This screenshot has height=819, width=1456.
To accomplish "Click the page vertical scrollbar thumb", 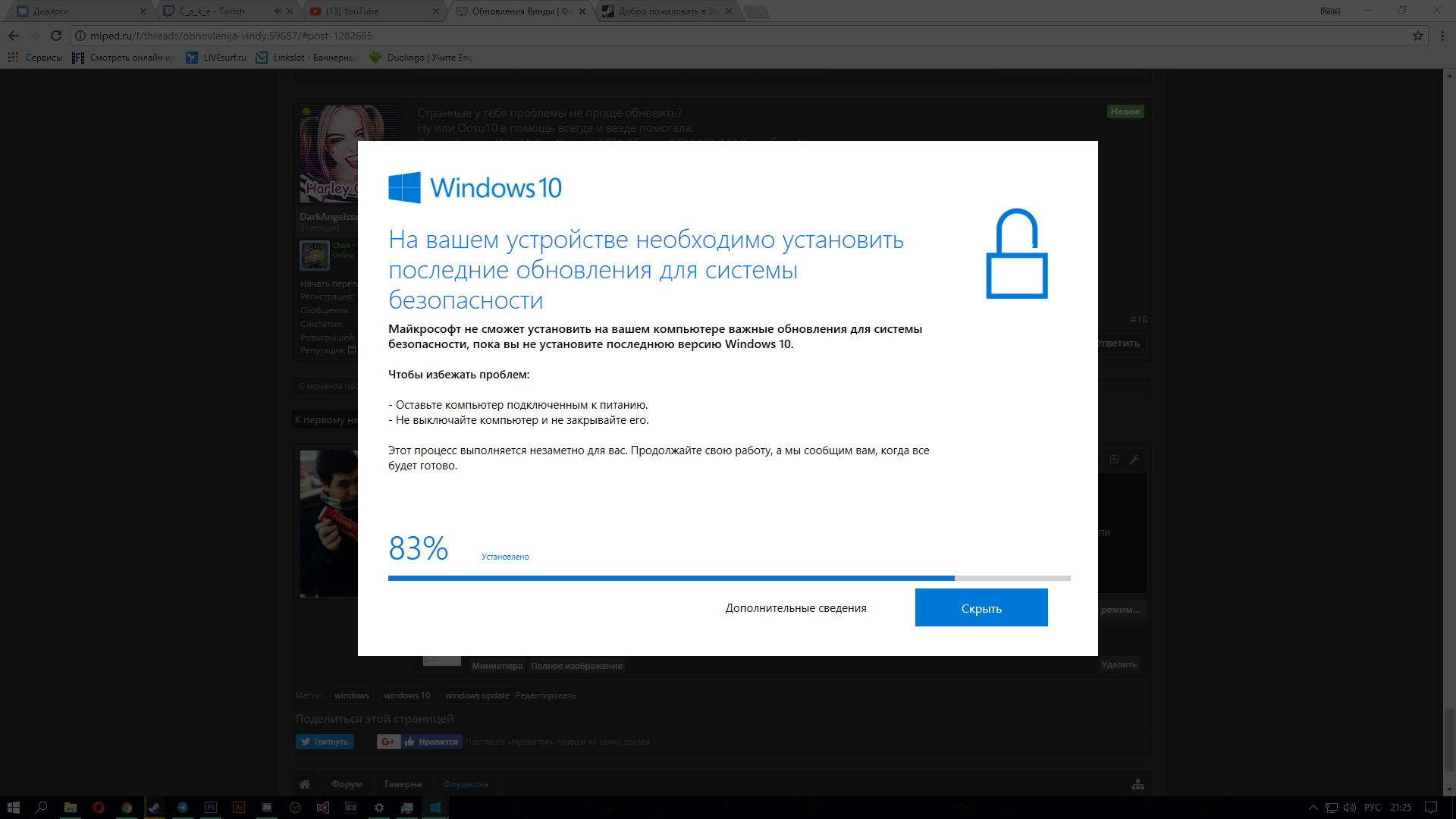I will point(1449,739).
